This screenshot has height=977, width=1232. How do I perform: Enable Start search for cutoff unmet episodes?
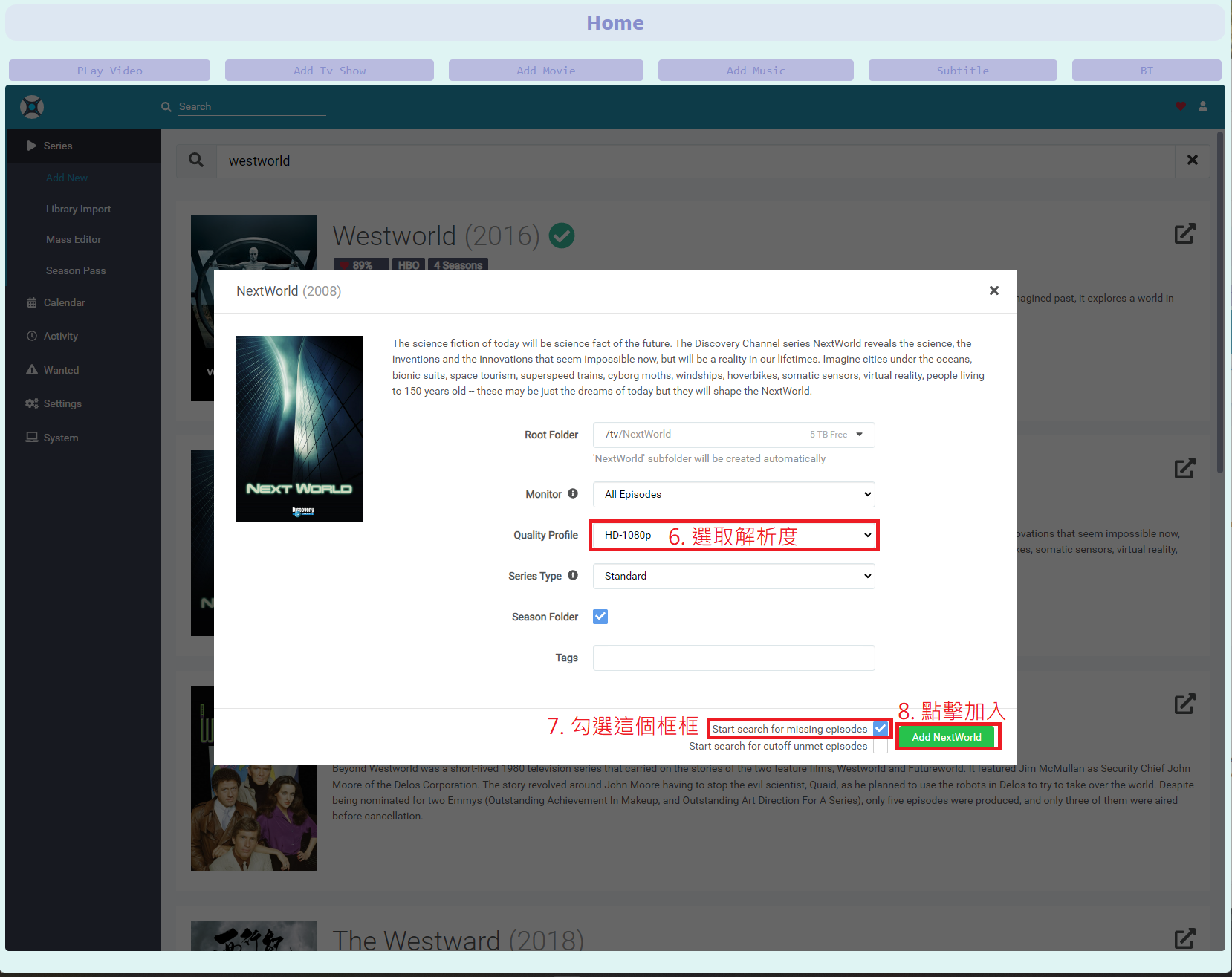[x=881, y=746]
